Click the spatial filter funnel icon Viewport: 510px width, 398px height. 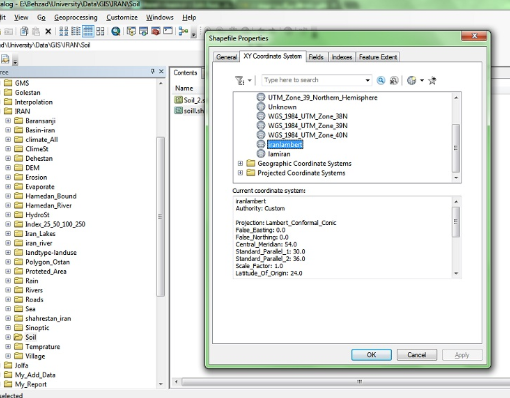coord(240,80)
